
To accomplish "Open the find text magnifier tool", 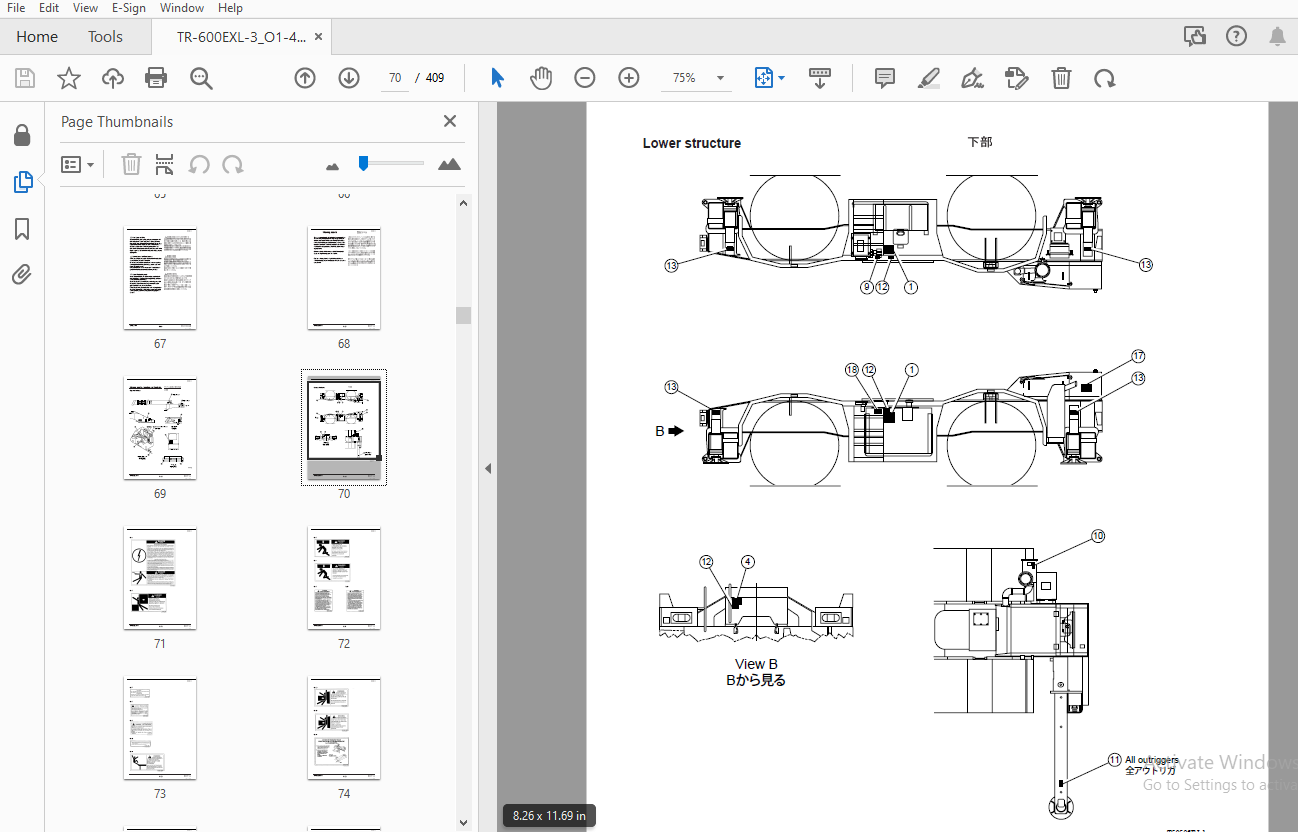I will [202, 78].
